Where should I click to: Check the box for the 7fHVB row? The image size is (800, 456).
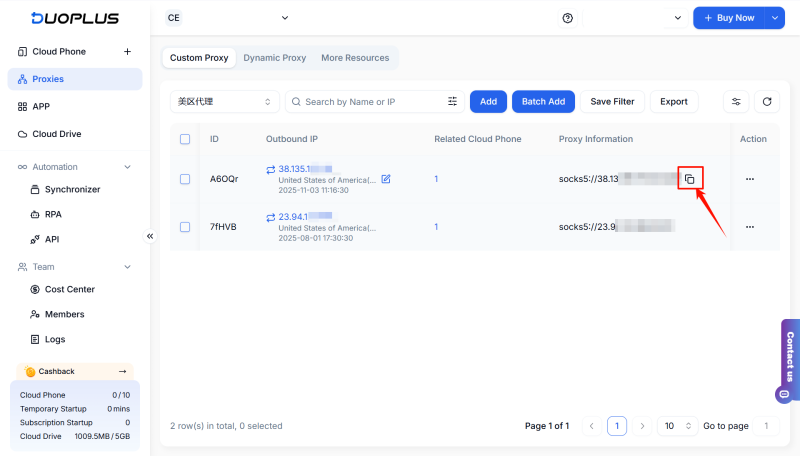pyautogui.click(x=185, y=227)
